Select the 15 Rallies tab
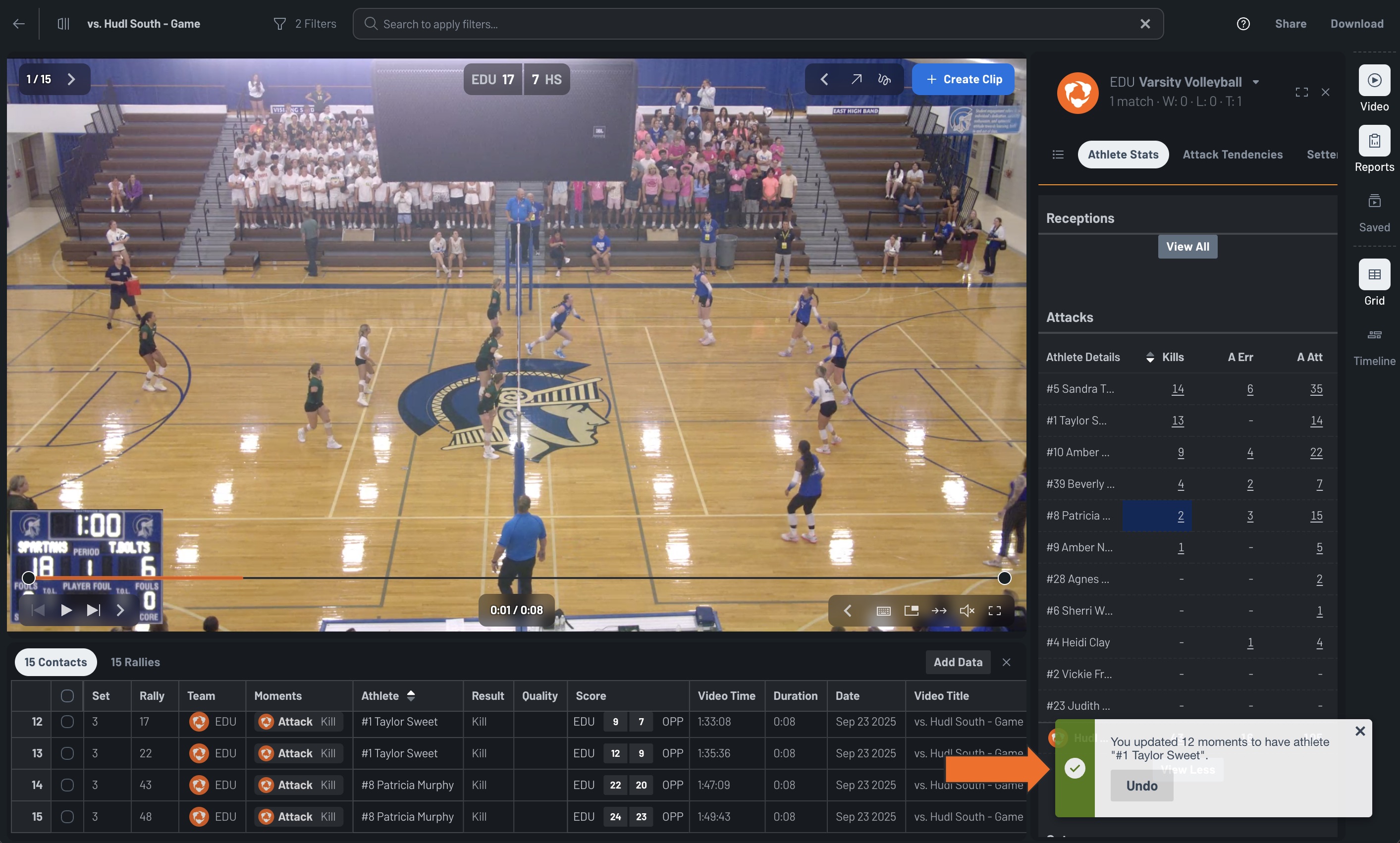The image size is (1400, 843). (135, 662)
